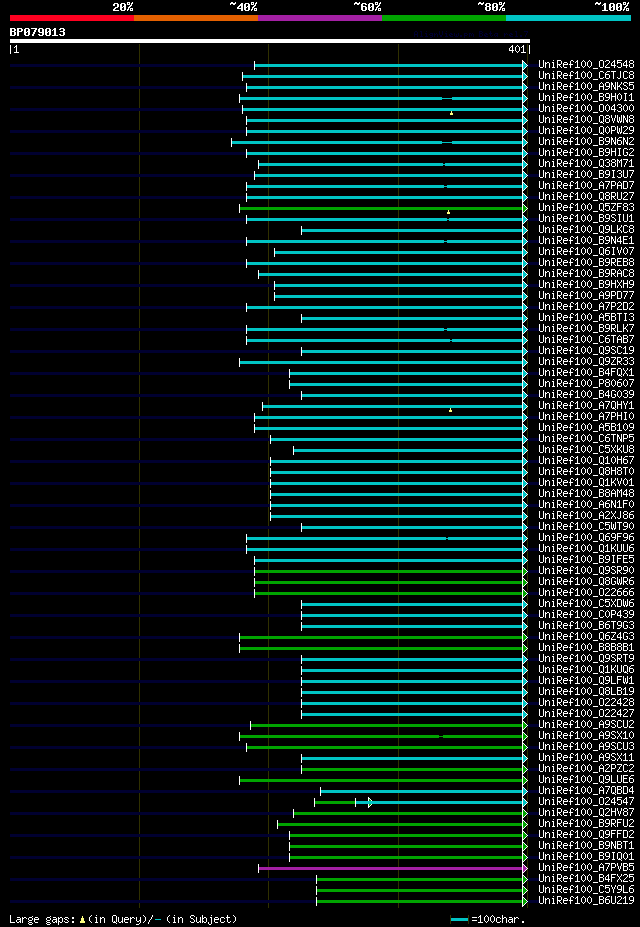
Task: Click the UniRef100_B9SIU1 label
Action: tap(586, 219)
